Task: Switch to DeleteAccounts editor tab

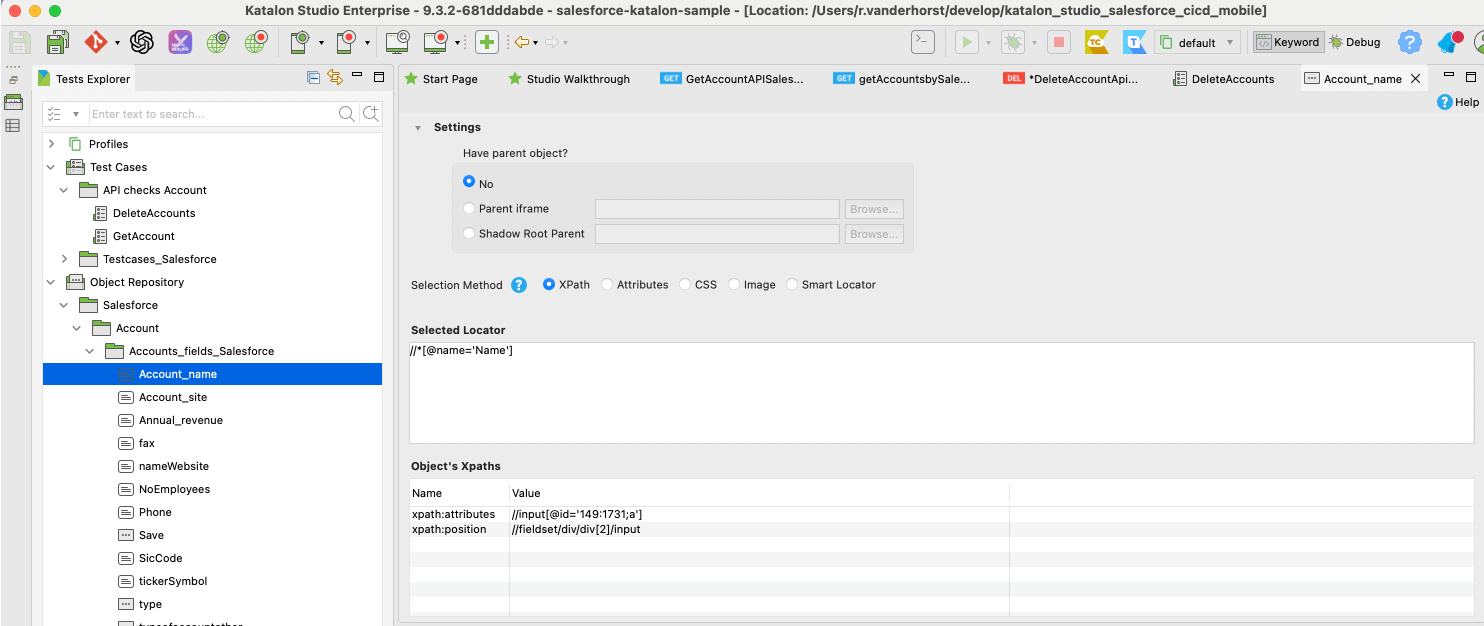Action: point(1224,78)
